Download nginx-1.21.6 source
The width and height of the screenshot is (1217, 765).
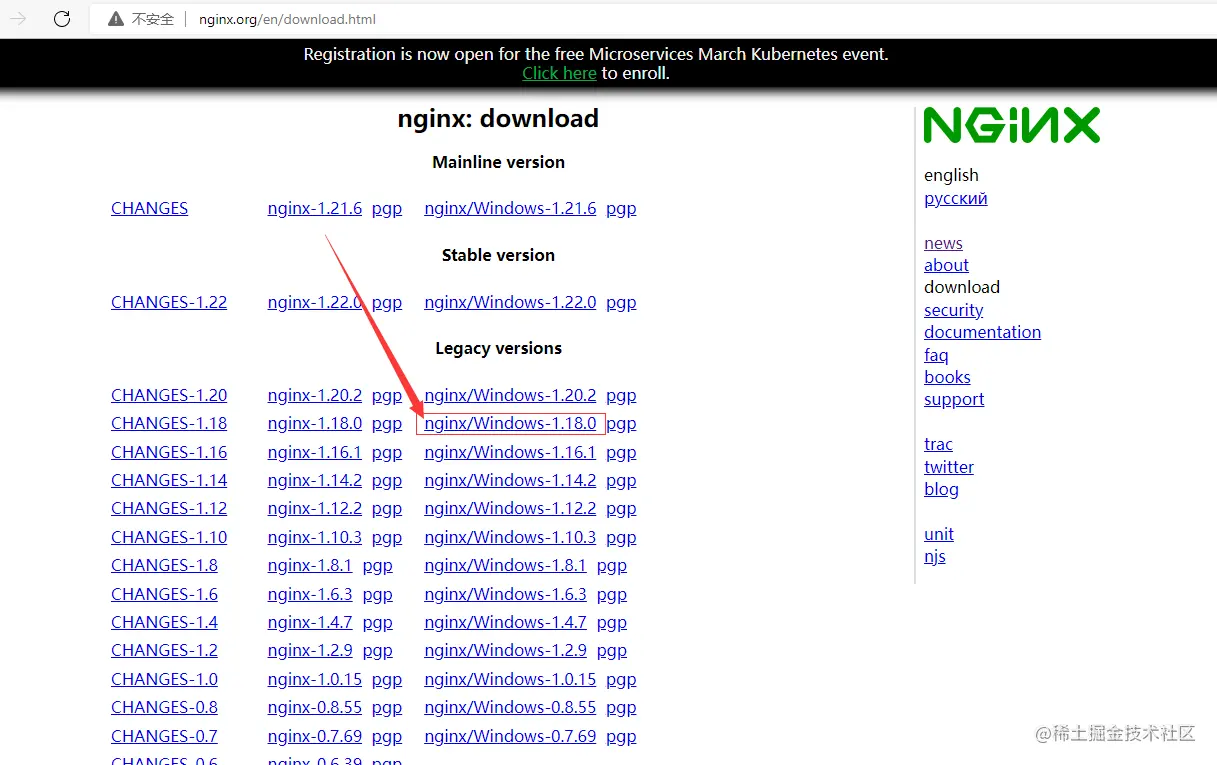click(315, 208)
